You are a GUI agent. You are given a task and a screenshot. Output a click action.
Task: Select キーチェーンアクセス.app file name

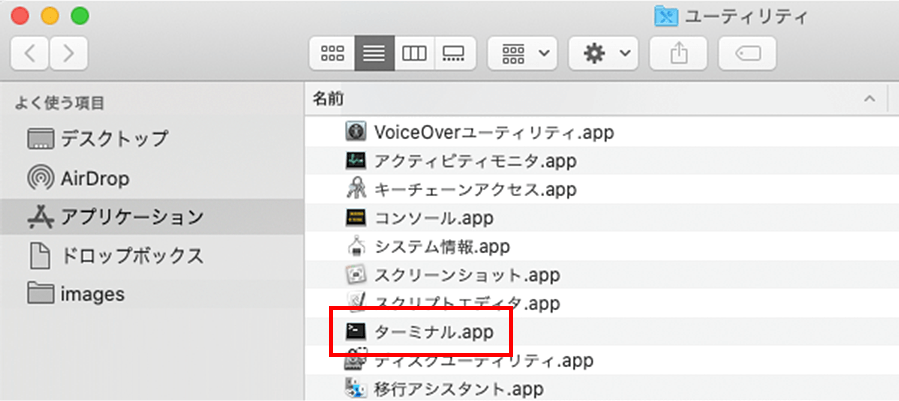(475, 189)
